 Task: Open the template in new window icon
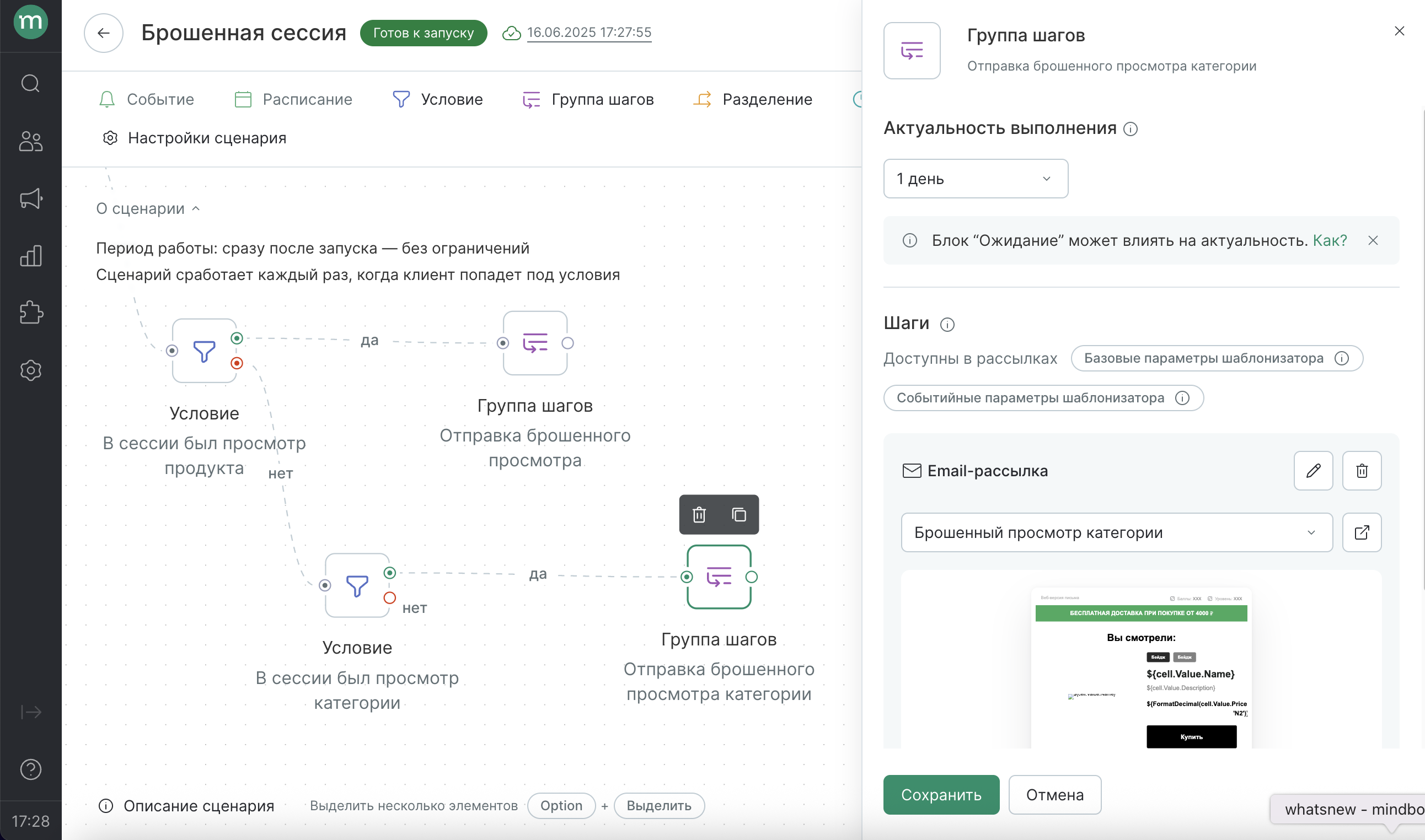[1362, 532]
